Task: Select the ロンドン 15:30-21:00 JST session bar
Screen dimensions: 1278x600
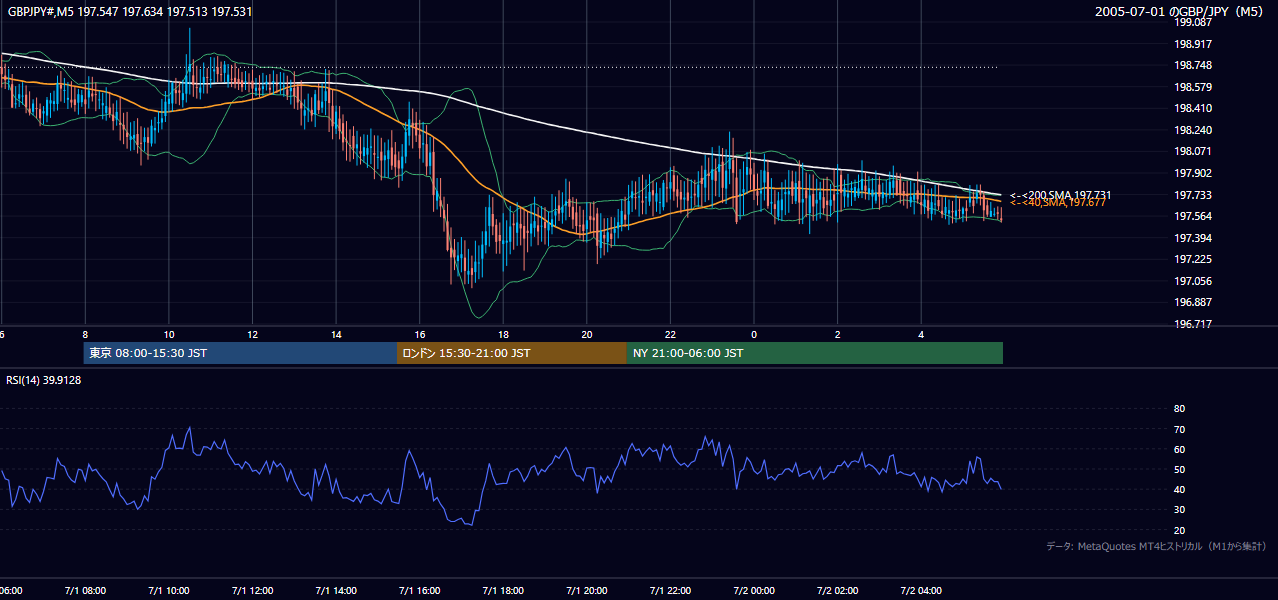Action: pyautogui.click(x=512, y=353)
